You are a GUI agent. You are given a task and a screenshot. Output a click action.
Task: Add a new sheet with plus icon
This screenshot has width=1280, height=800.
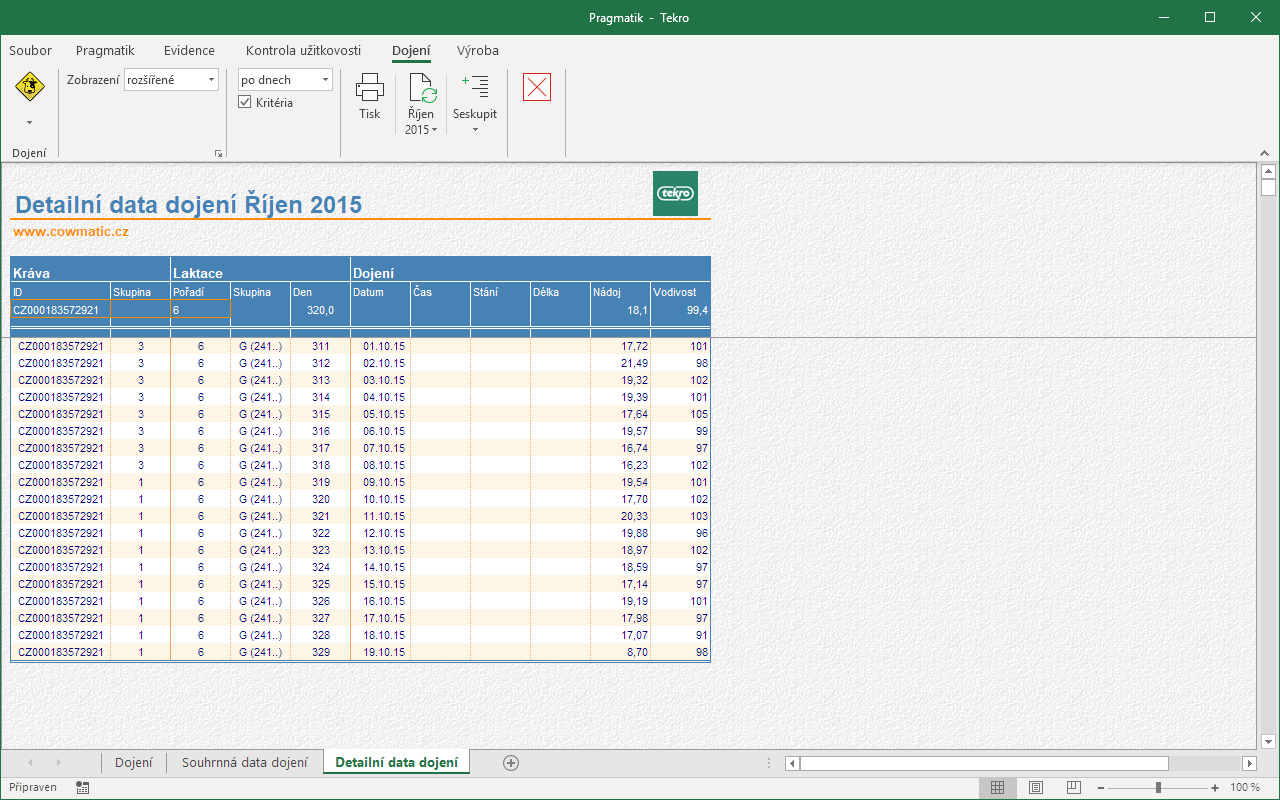(511, 763)
